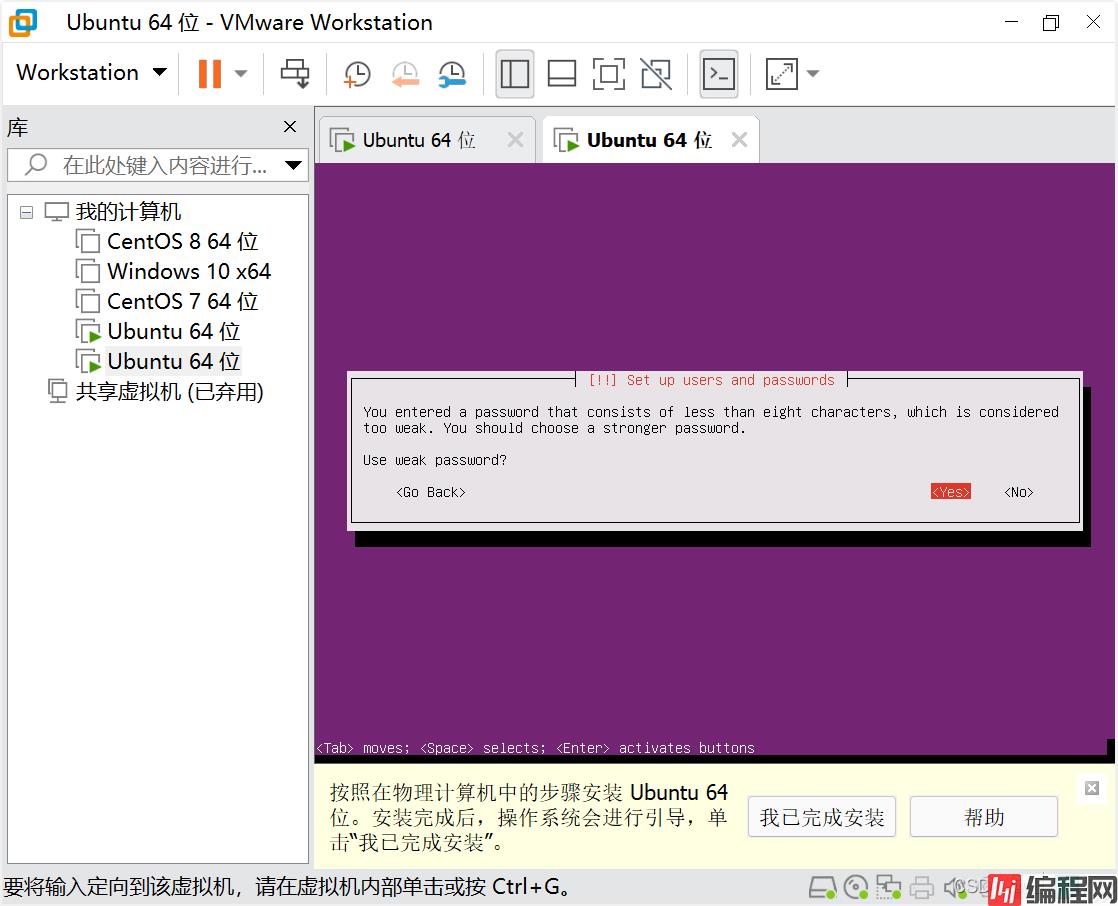Revert to previous snapshot icon

click(404, 73)
